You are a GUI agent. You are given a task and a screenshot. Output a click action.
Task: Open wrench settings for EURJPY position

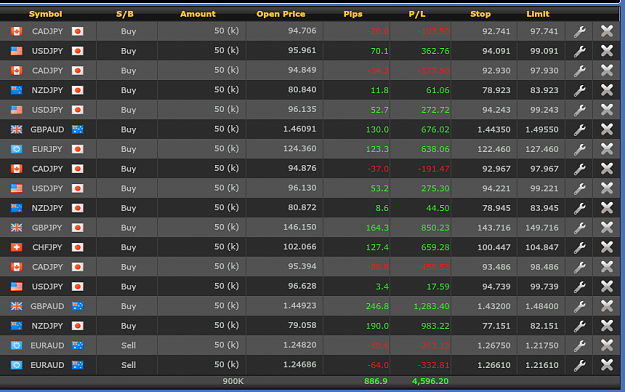pyautogui.click(x=580, y=149)
